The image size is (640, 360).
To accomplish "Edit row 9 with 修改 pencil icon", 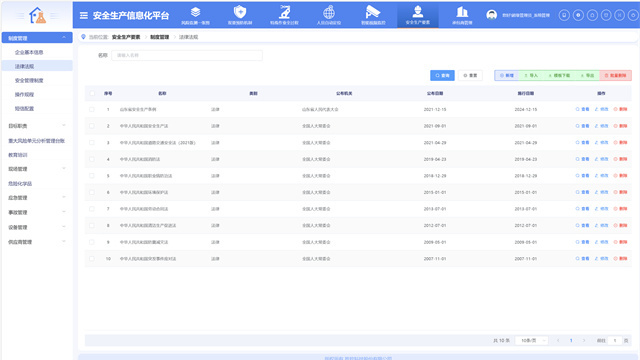I will (x=602, y=242).
